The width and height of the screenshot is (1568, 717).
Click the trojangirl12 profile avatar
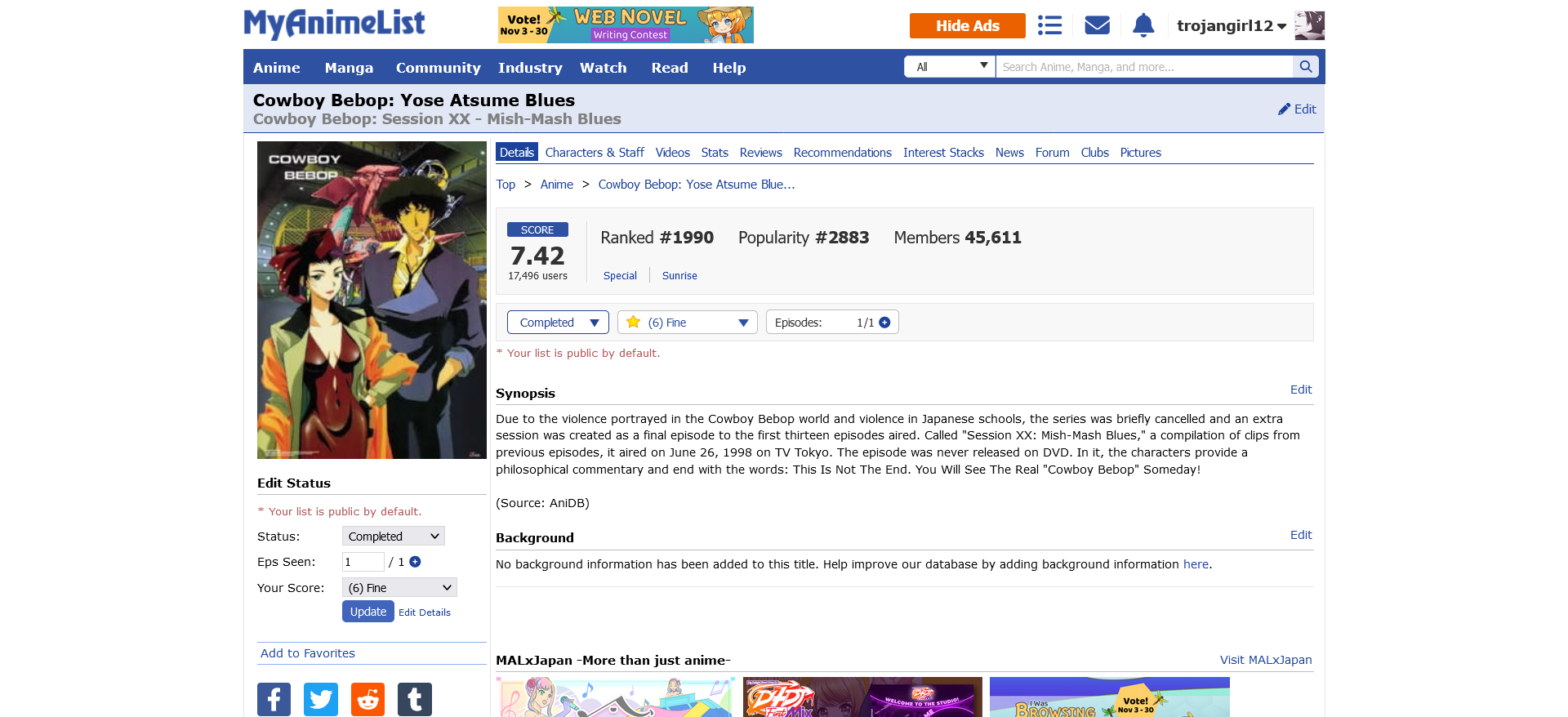(1309, 25)
